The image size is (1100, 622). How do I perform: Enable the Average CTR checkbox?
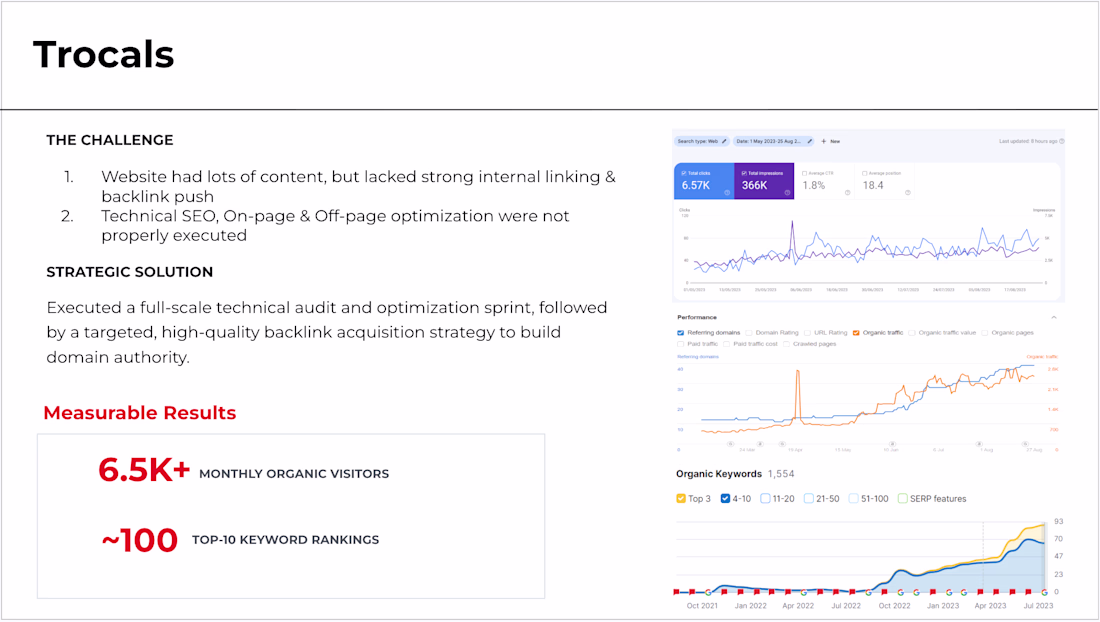click(x=805, y=173)
